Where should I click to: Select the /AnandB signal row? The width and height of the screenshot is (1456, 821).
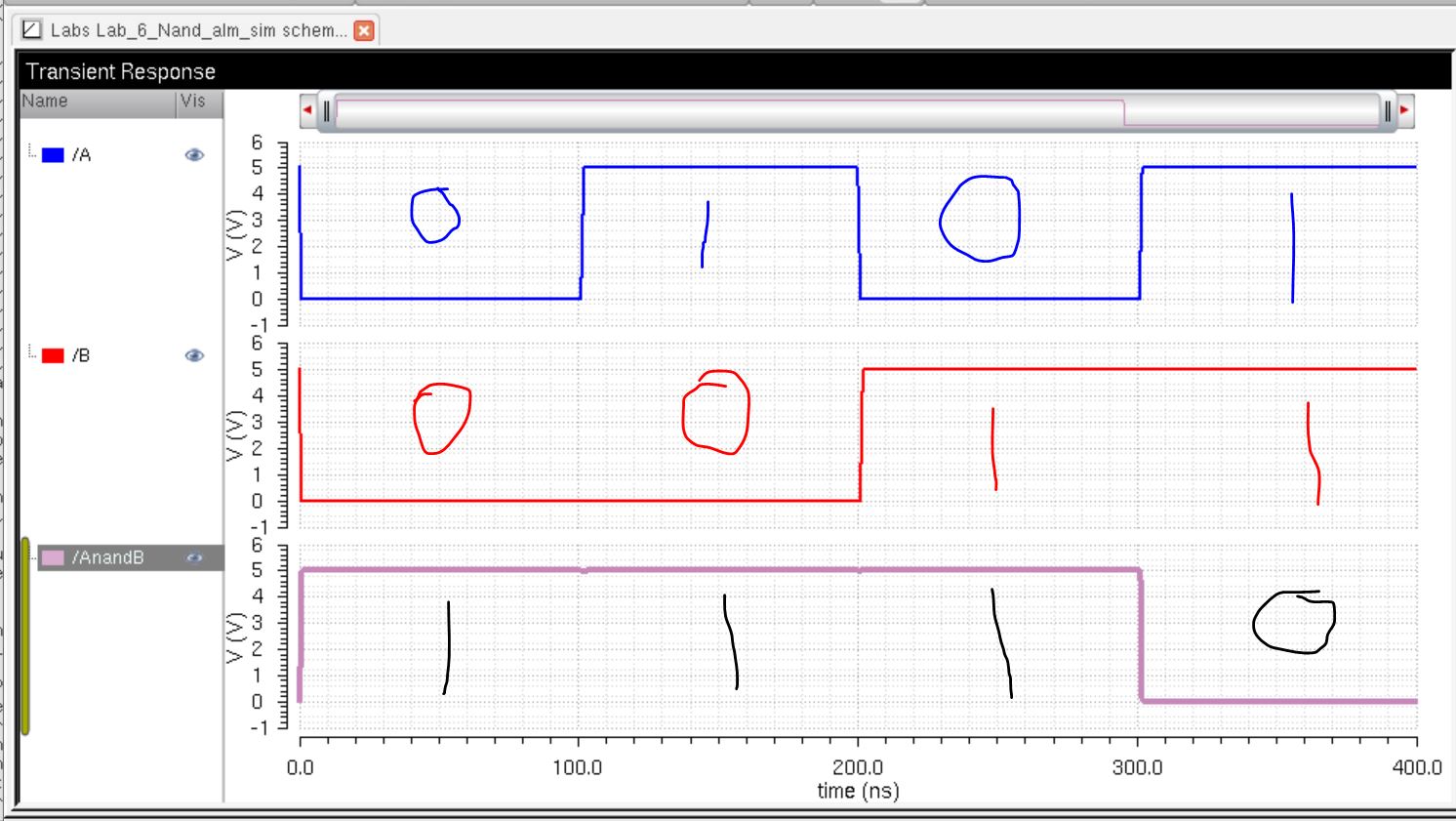tap(108, 557)
